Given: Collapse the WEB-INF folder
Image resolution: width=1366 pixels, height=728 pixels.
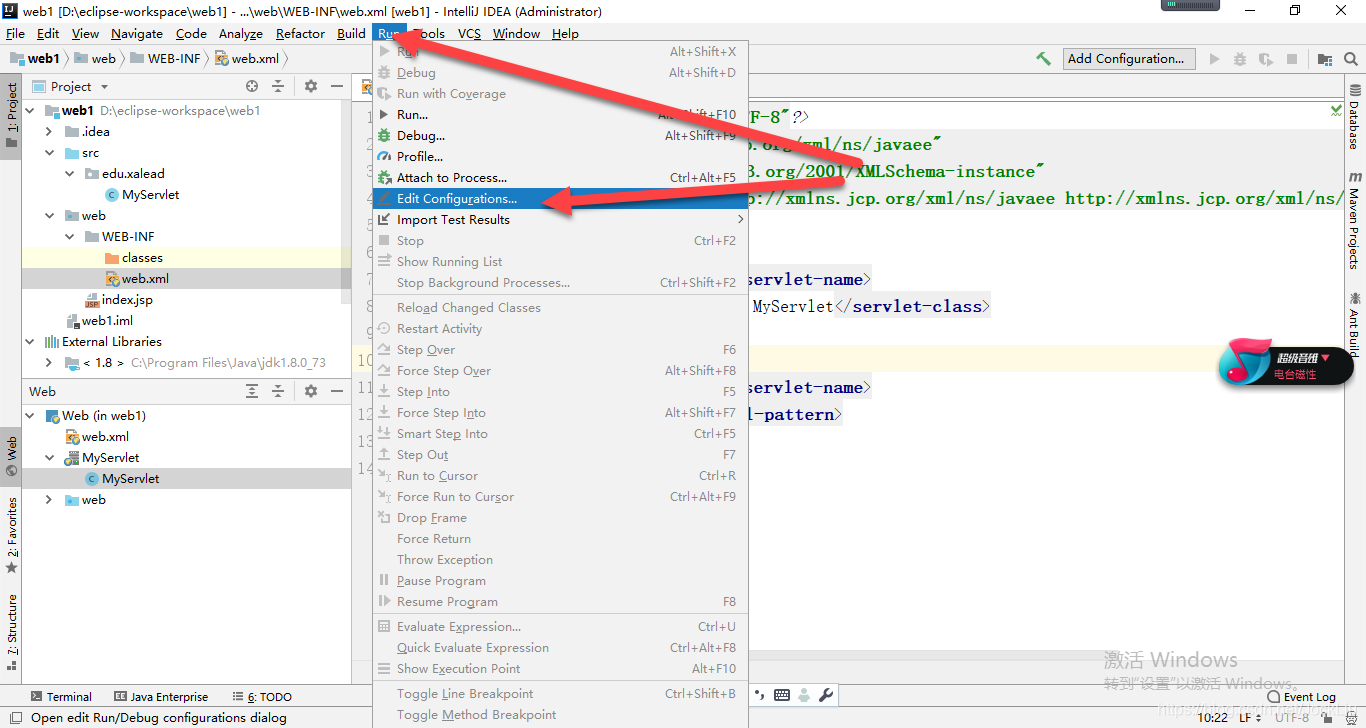Looking at the screenshot, I should click(69, 237).
